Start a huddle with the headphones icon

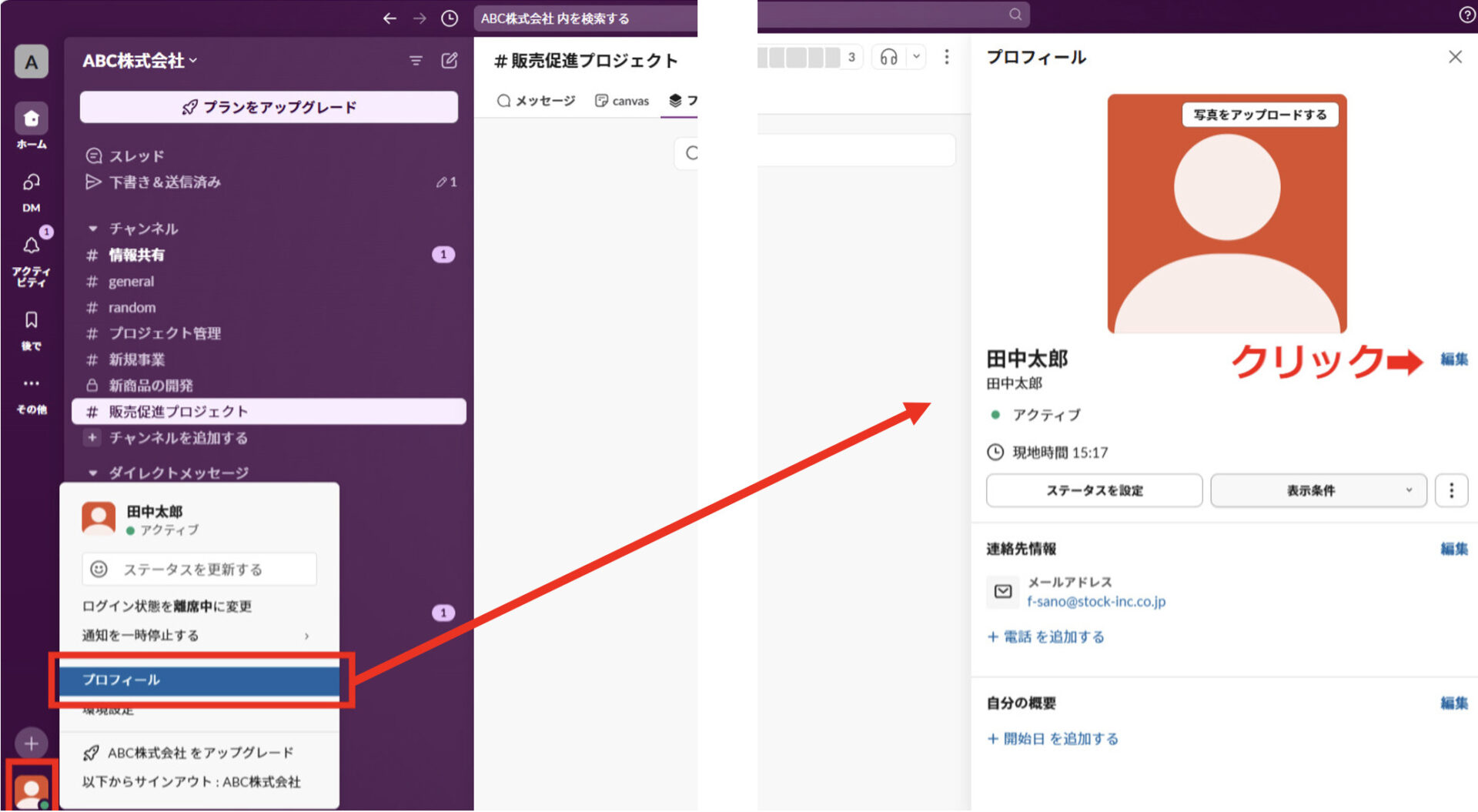(889, 56)
